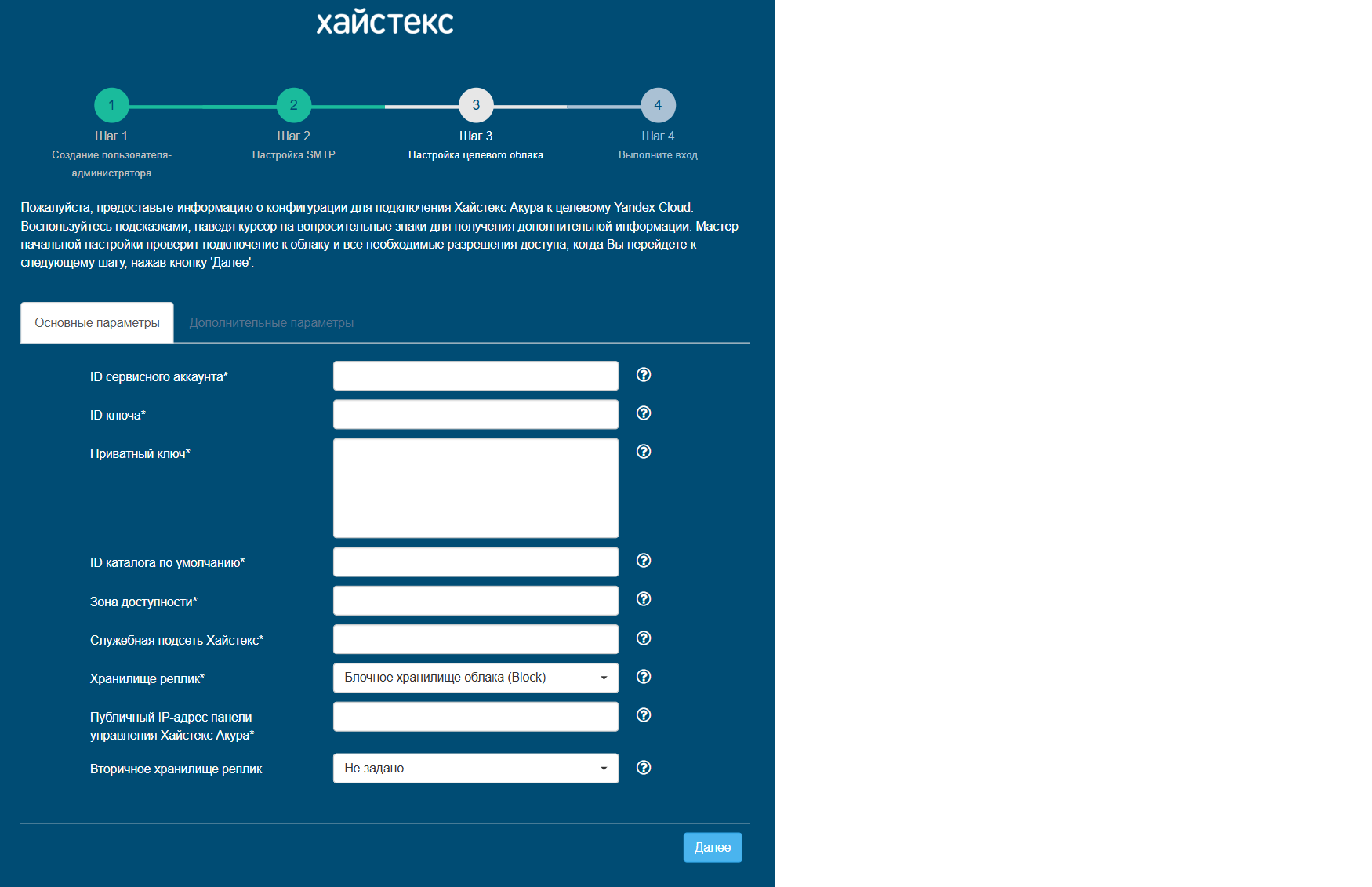Click 'Зона доступности*' field label
The image size is (1372, 887).
tap(143, 602)
